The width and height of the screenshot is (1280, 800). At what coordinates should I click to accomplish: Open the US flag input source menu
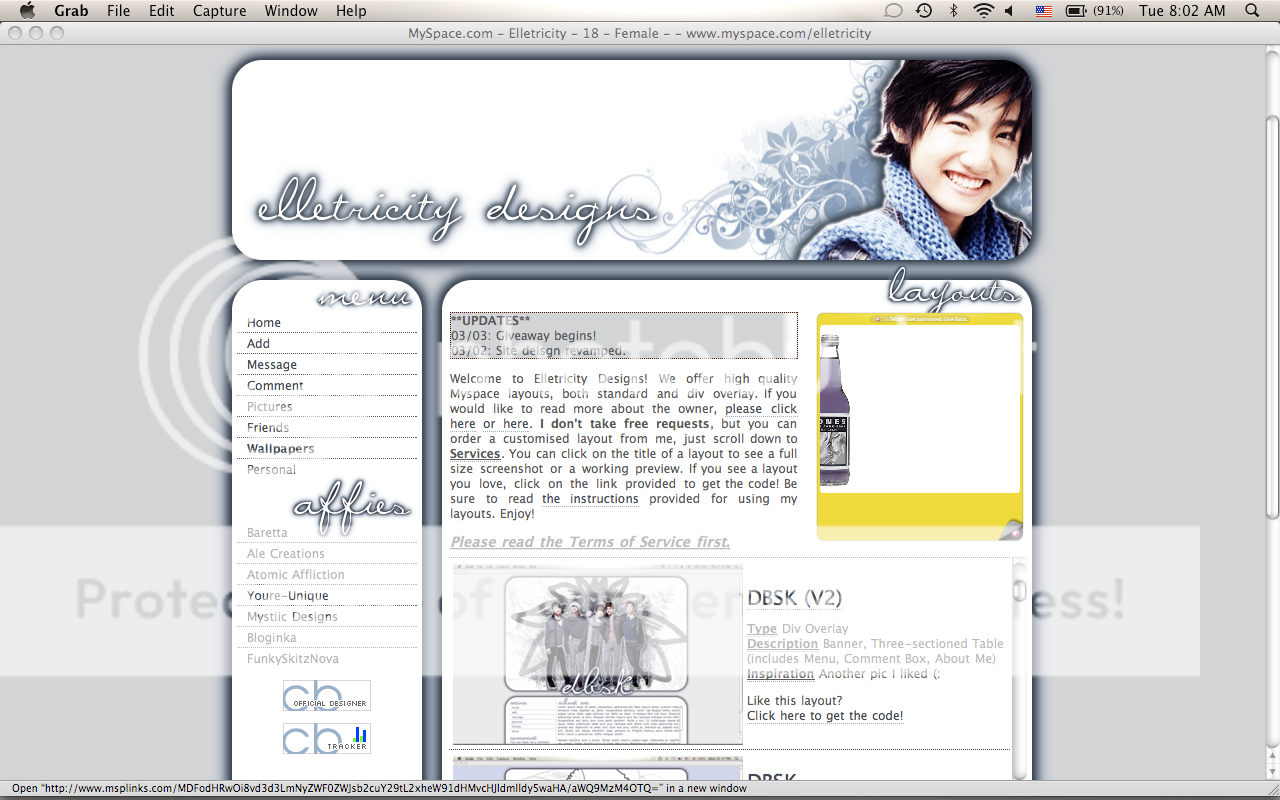1043,11
